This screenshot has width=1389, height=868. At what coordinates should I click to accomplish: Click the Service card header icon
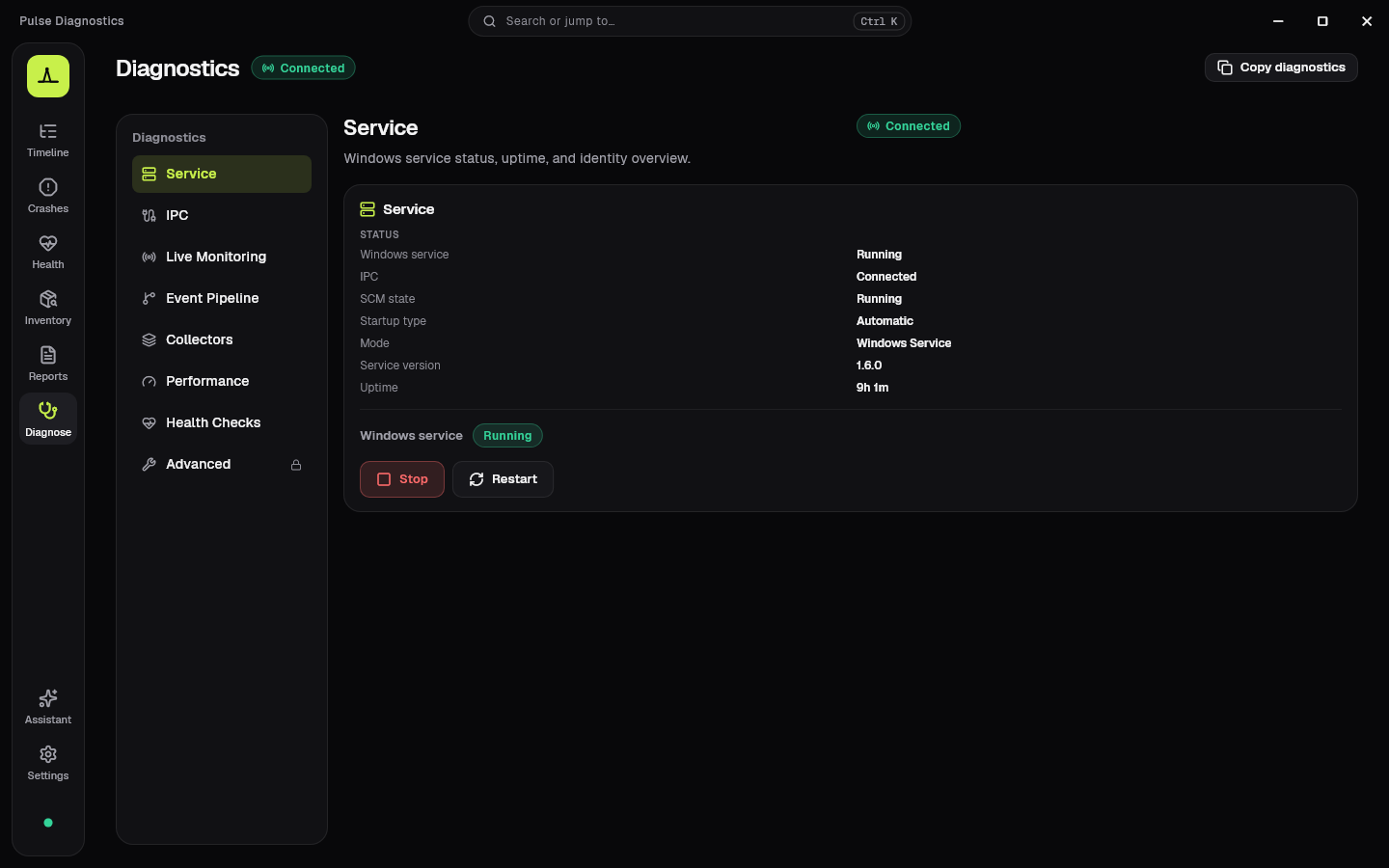368,209
